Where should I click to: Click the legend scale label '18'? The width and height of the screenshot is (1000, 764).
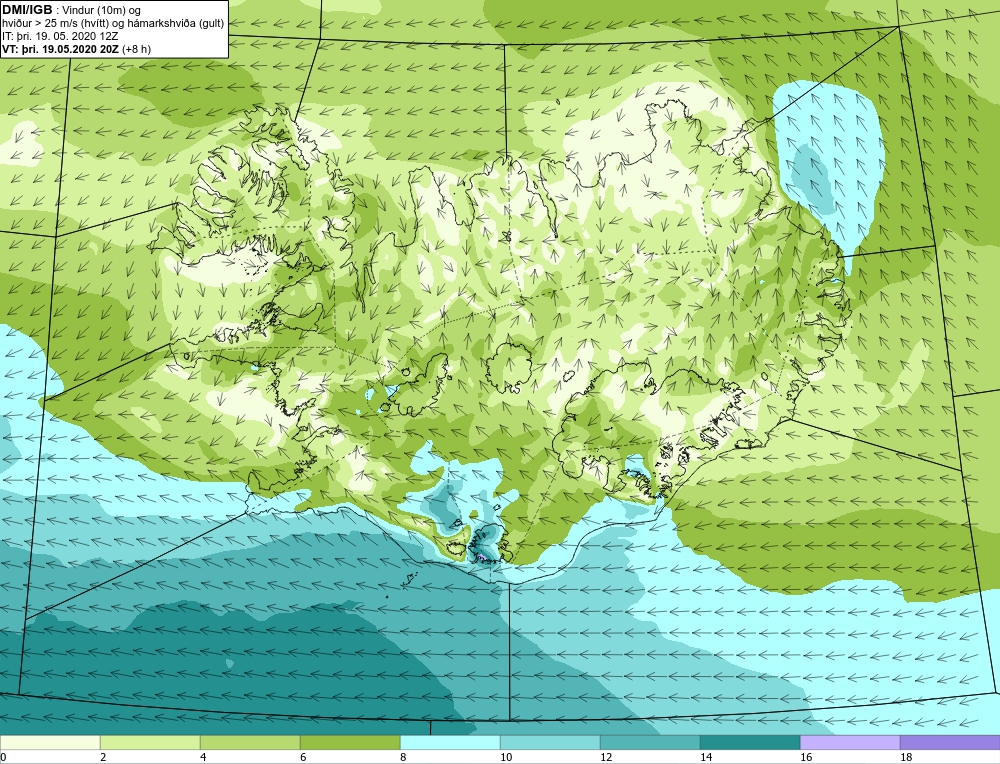tap(906, 757)
